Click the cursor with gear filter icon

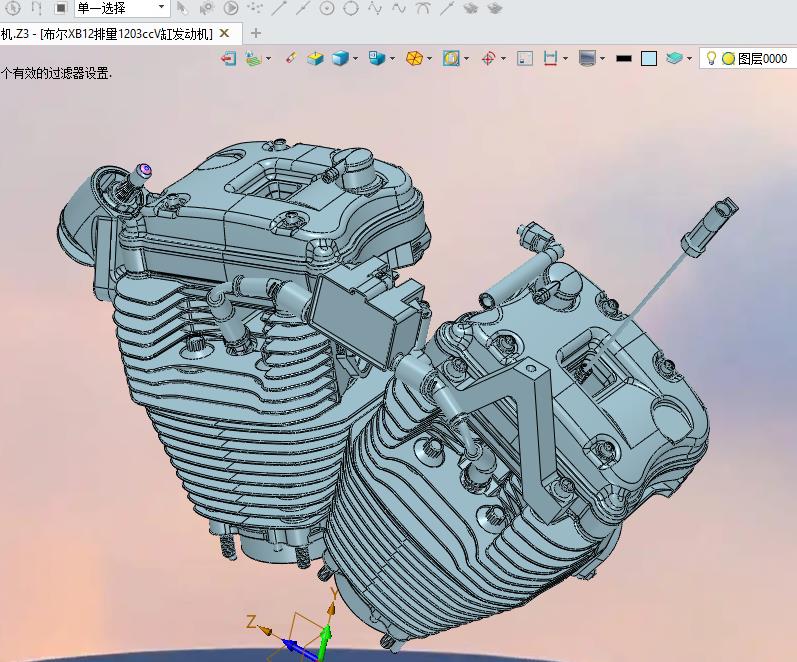pos(206,8)
